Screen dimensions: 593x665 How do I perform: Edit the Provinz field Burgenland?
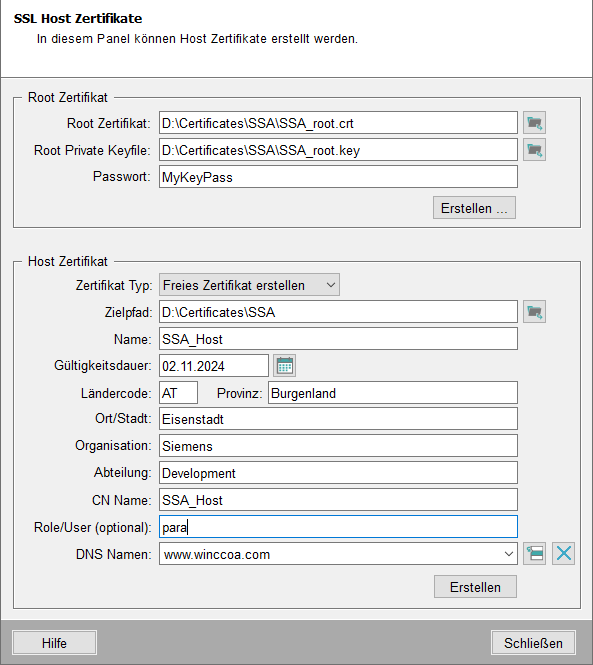pos(392,393)
